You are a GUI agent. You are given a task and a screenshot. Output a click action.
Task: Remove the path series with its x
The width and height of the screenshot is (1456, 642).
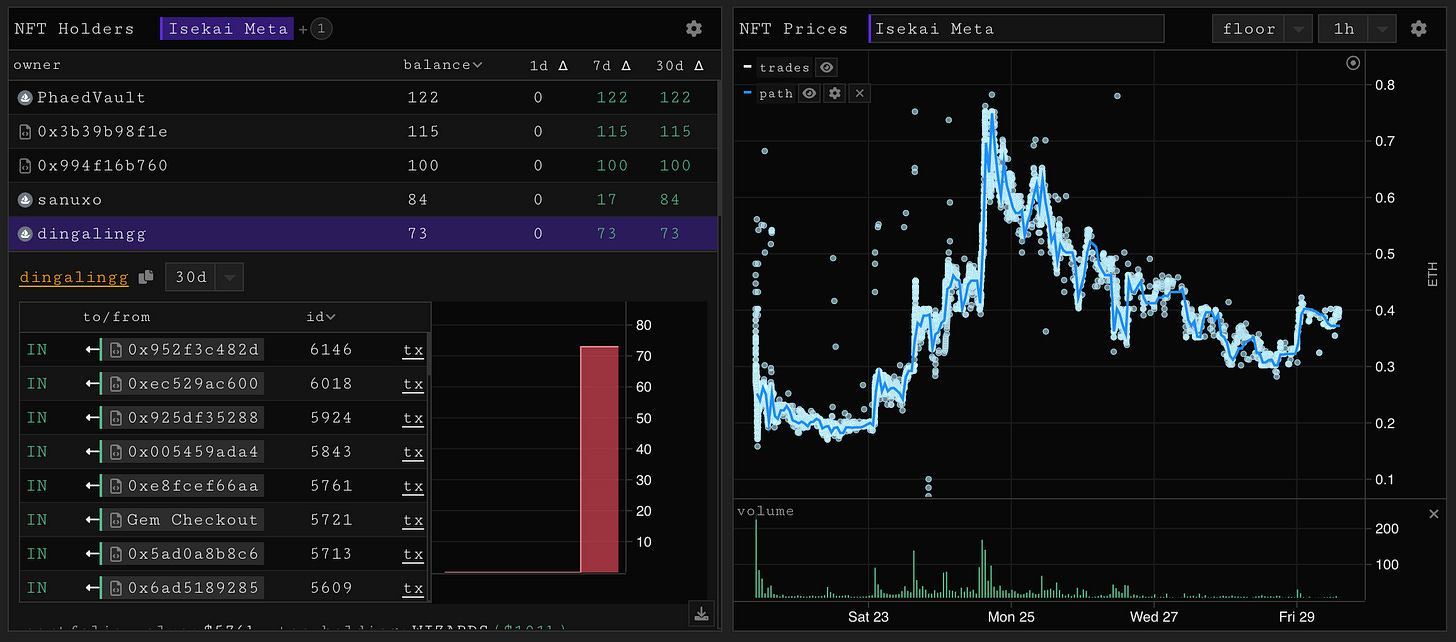(861, 93)
